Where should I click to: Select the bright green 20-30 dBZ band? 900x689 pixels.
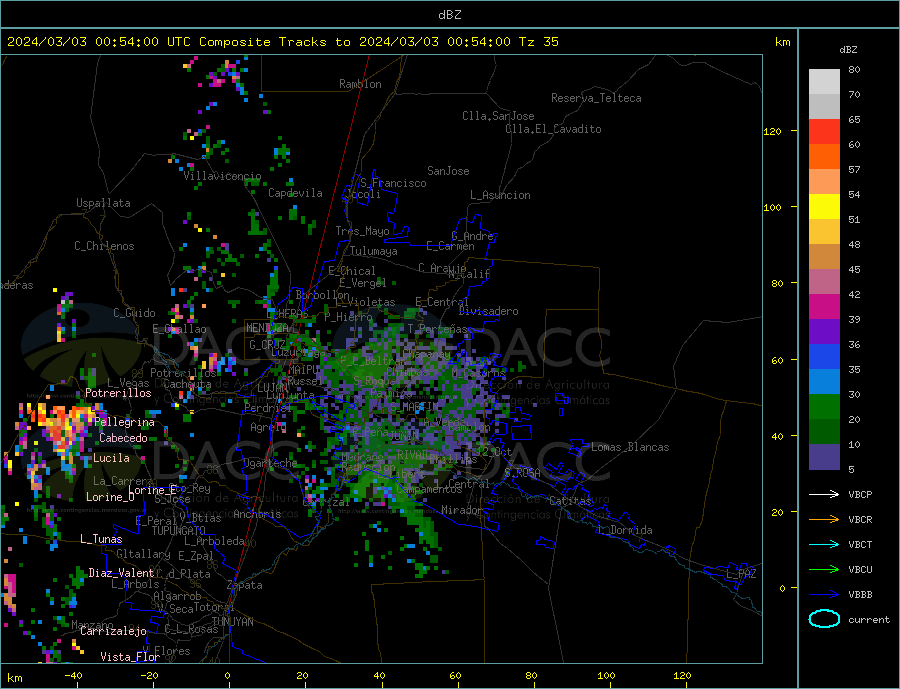point(824,407)
